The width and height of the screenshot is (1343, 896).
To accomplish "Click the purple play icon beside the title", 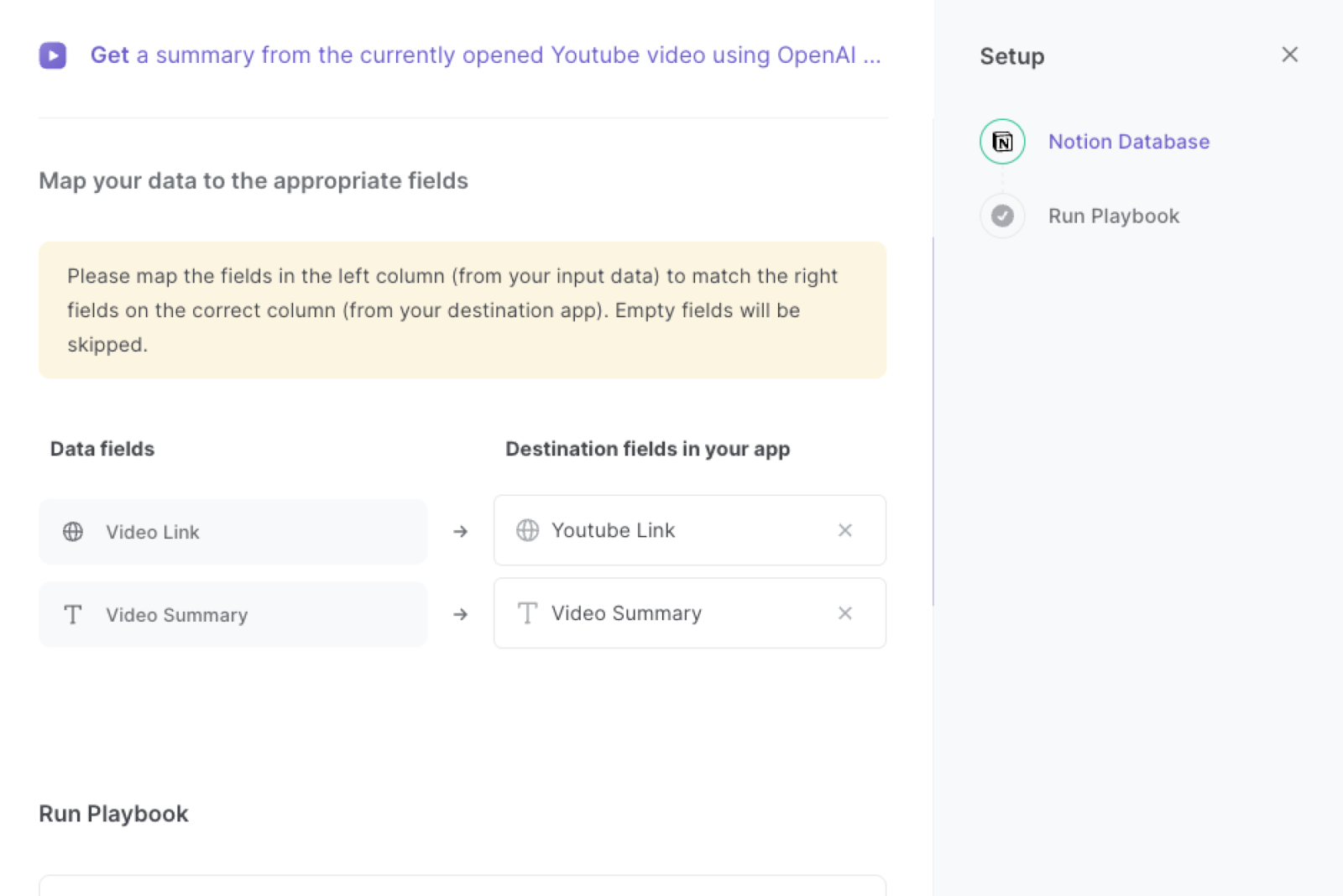I will (x=53, y=55).
